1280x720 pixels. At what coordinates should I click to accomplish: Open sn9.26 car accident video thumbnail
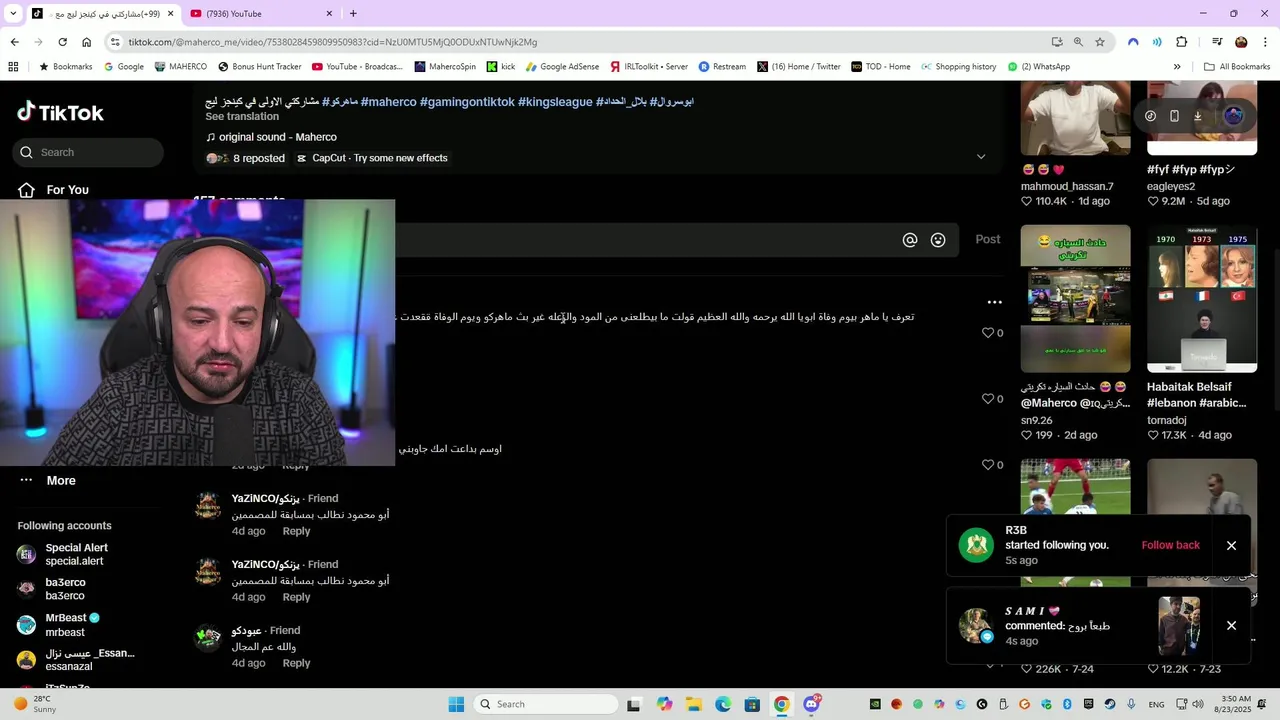click(1075, 299)
